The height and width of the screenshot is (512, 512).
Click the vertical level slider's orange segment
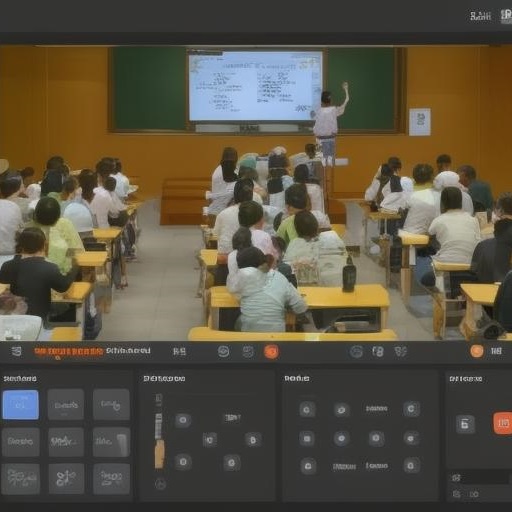pos(159,454)
